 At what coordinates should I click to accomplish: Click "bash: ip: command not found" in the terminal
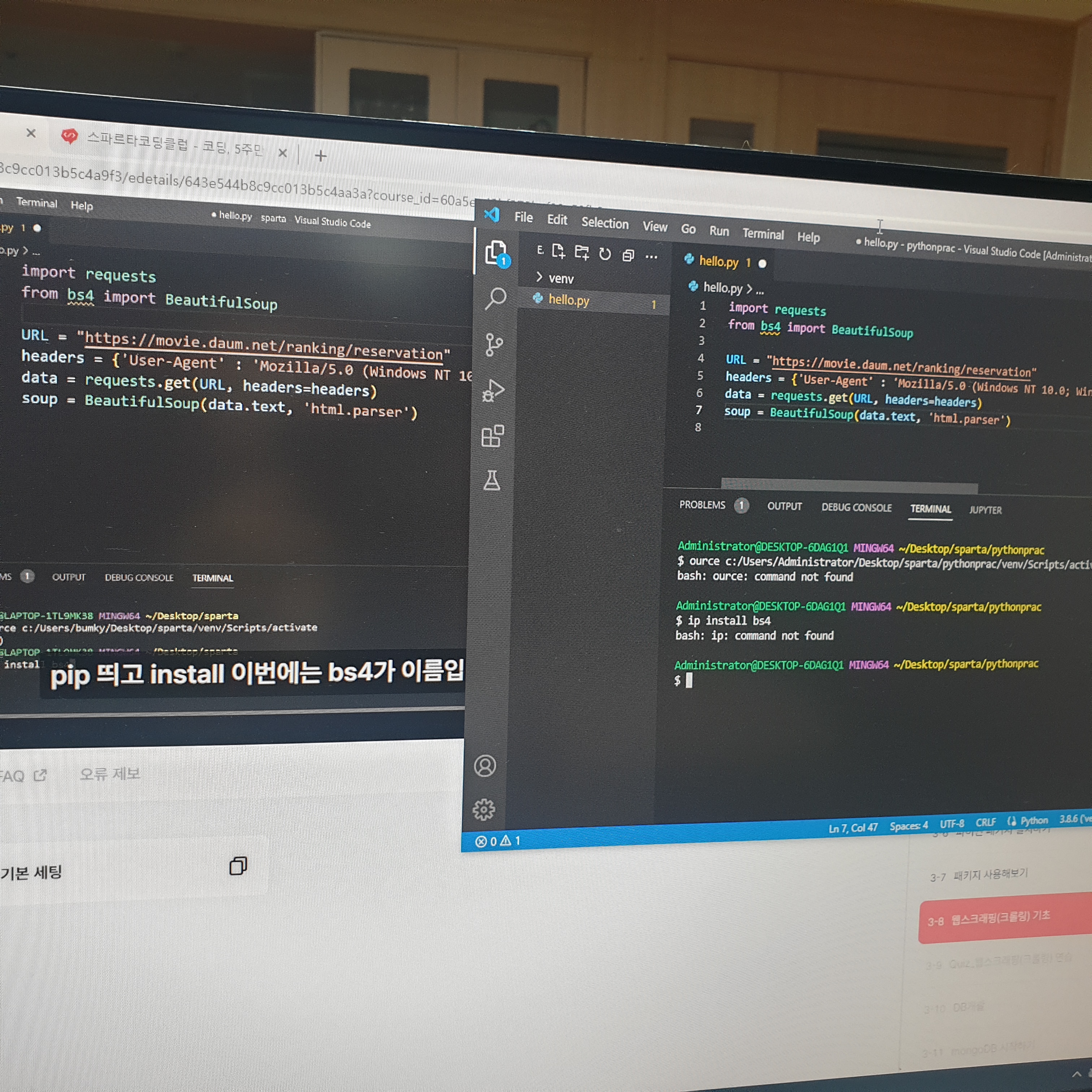(x=754, y=636)
